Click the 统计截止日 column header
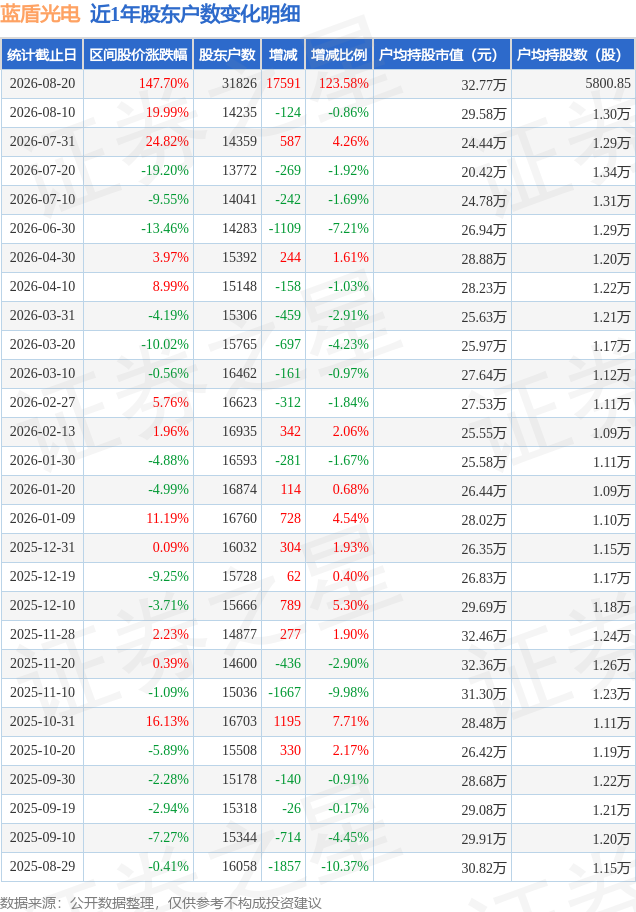This screenshot has width=636, height=912. pyautogui.click(x=42, y=55)
